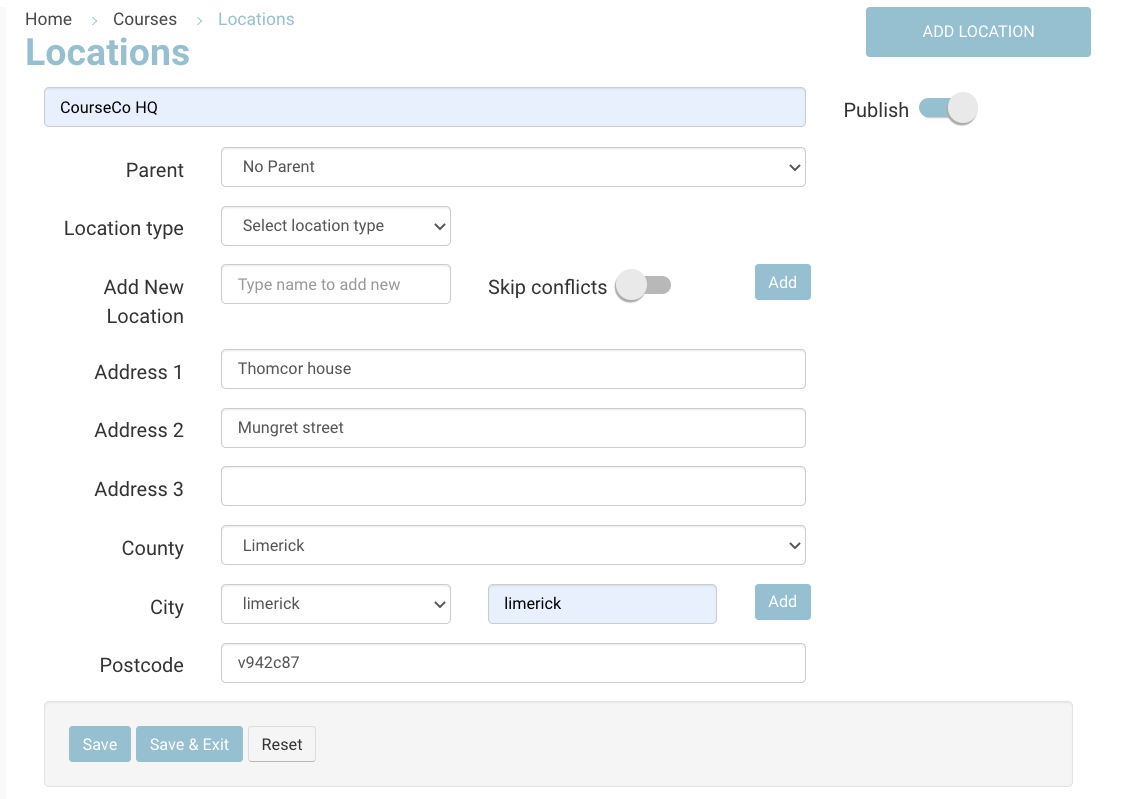Select the Address 2 text field
Image resolution: width=1147 pixels, height=799 pixels.
[512, 428]
